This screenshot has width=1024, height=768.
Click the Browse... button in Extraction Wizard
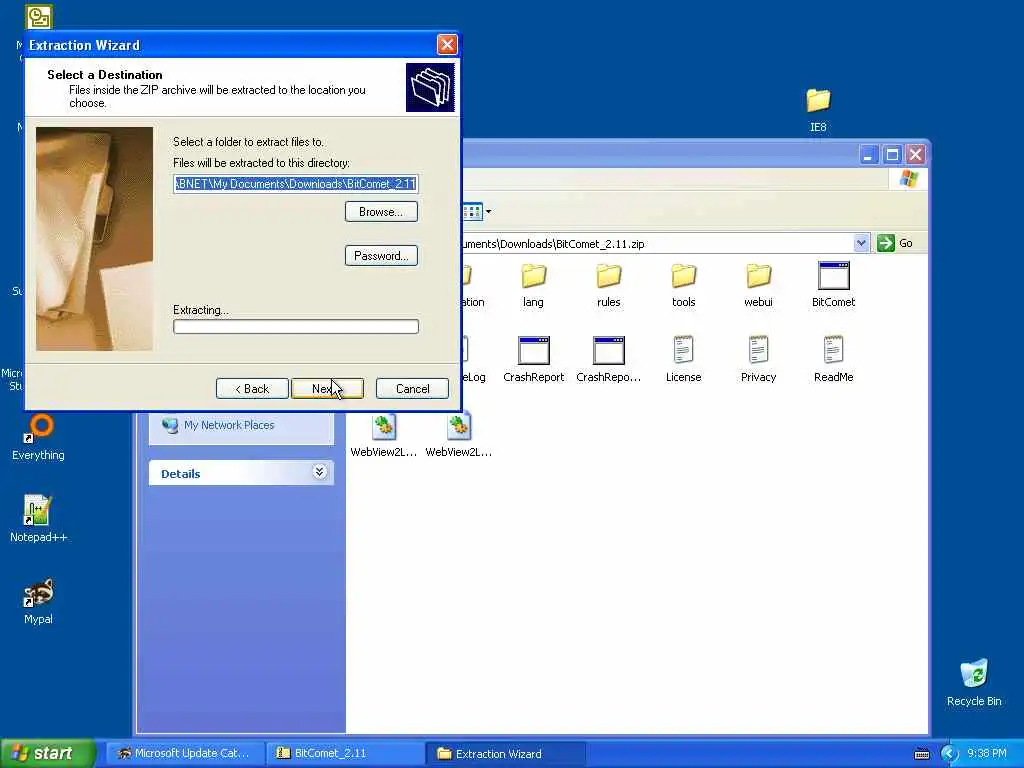(x=381, y=212)
